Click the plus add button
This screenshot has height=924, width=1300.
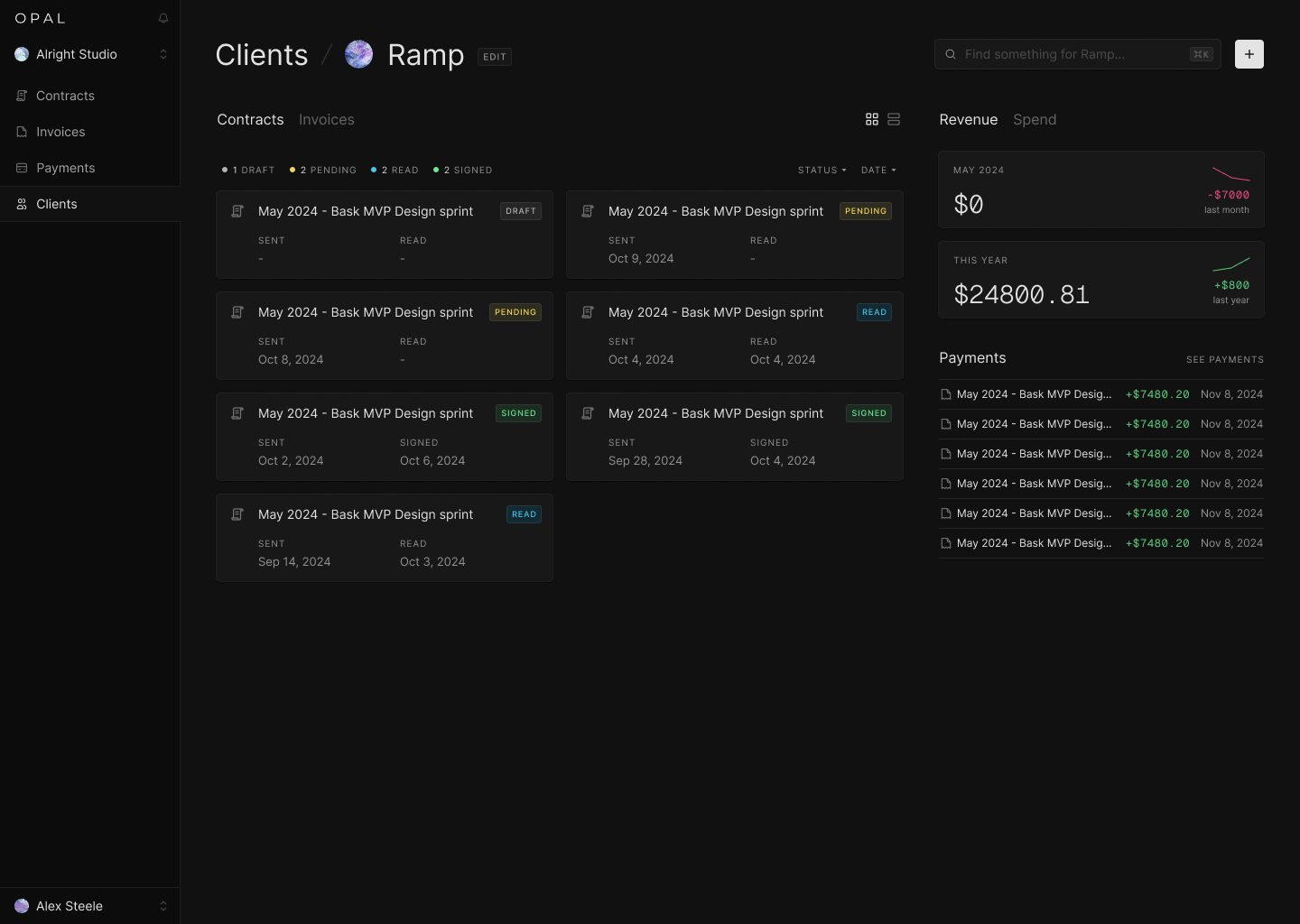tap(1249, 54)
